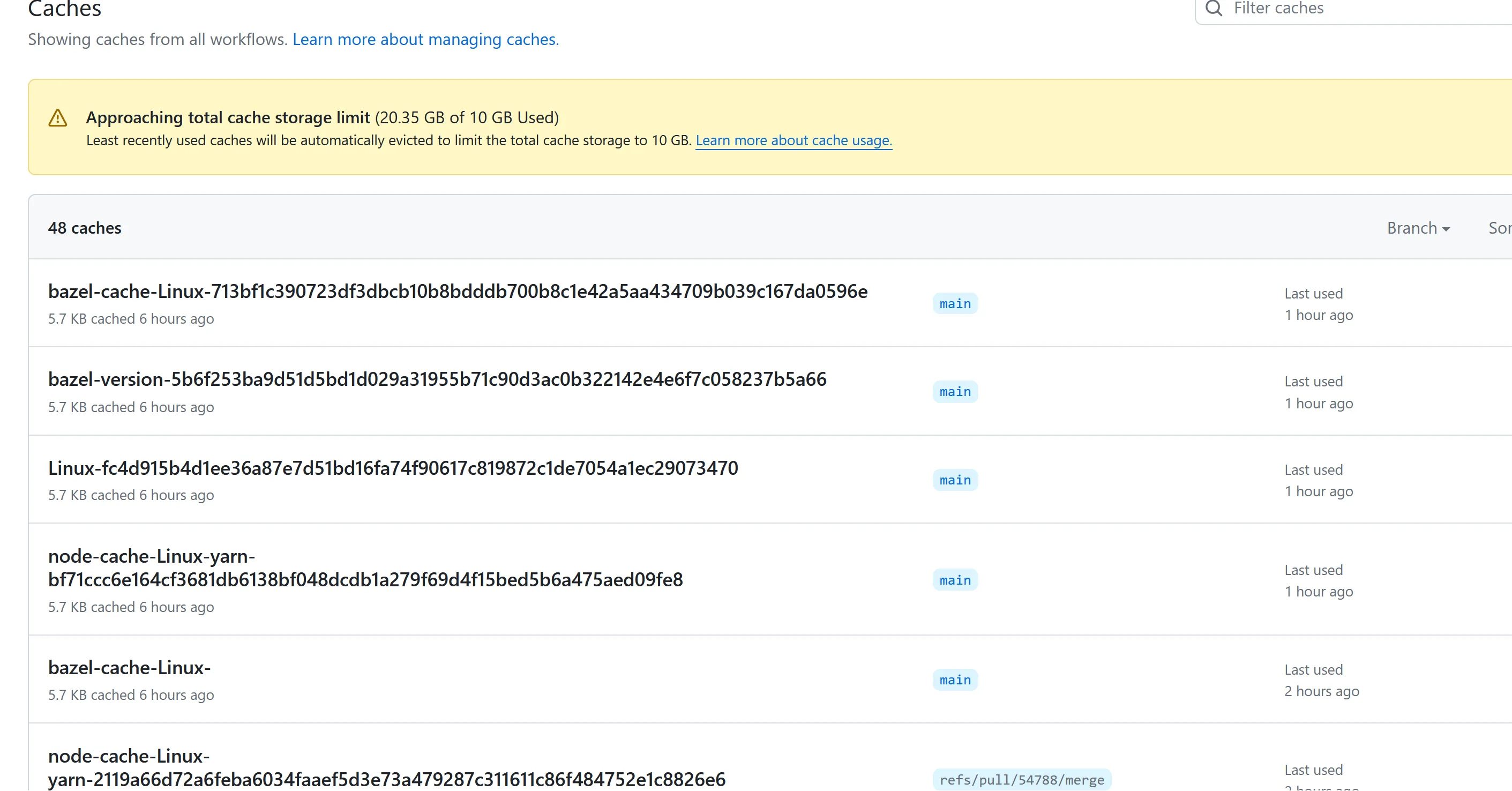Click main branch label on bazel-version row
The image size is (1512, 791).
coord(954,392)
